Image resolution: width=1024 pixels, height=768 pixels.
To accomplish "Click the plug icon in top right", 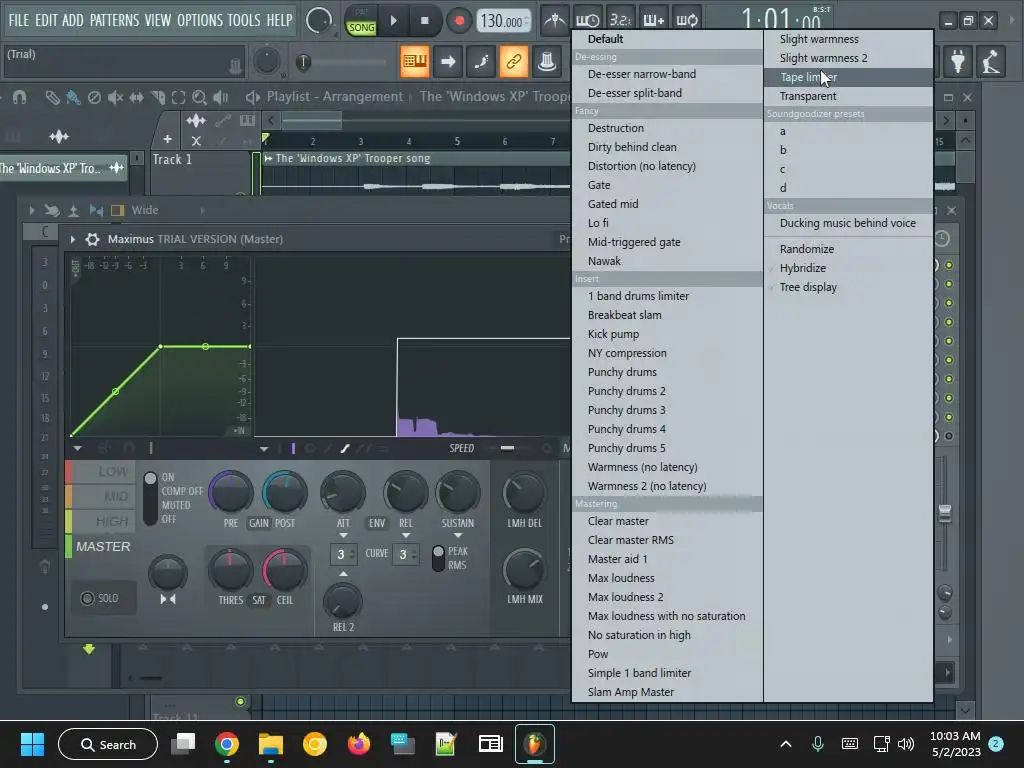I will tap(958, 61).
